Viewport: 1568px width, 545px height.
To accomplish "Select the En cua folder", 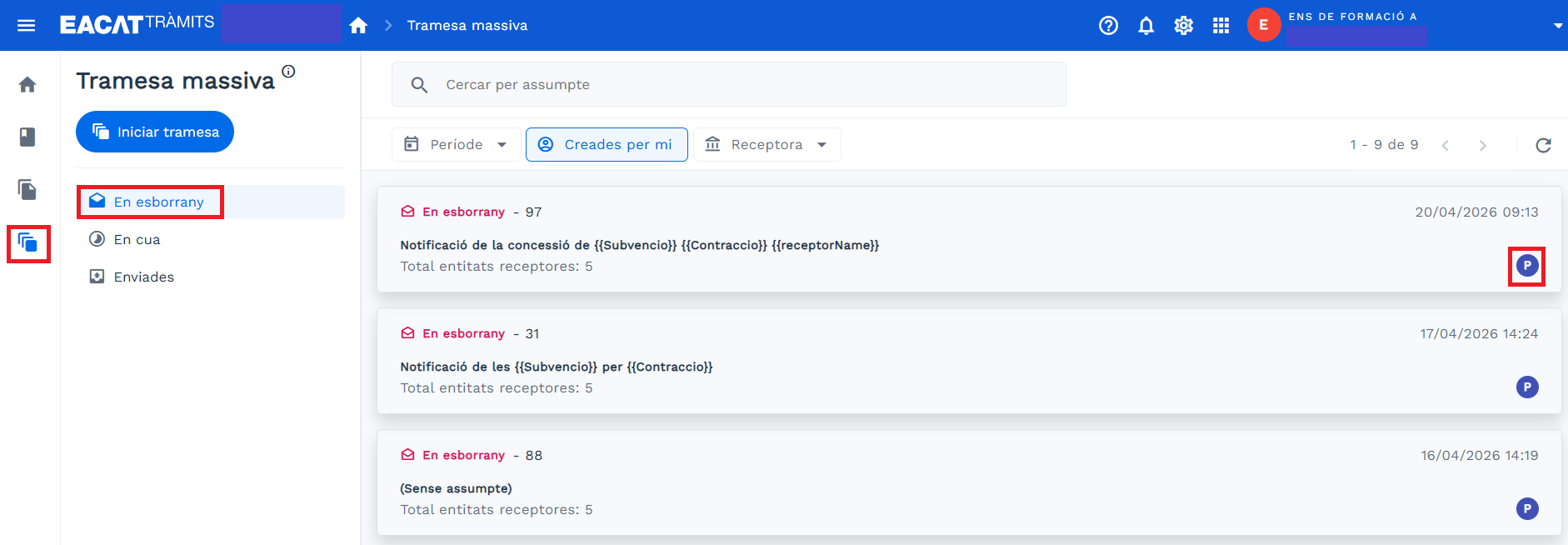I will pos(137,239).
